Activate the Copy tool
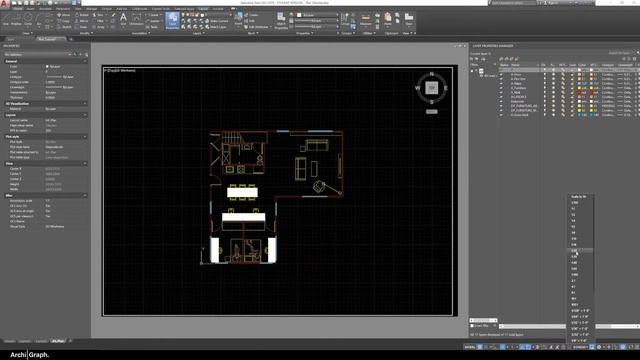The height and width of the screenshot is (360, 640). tap(63, 21)
